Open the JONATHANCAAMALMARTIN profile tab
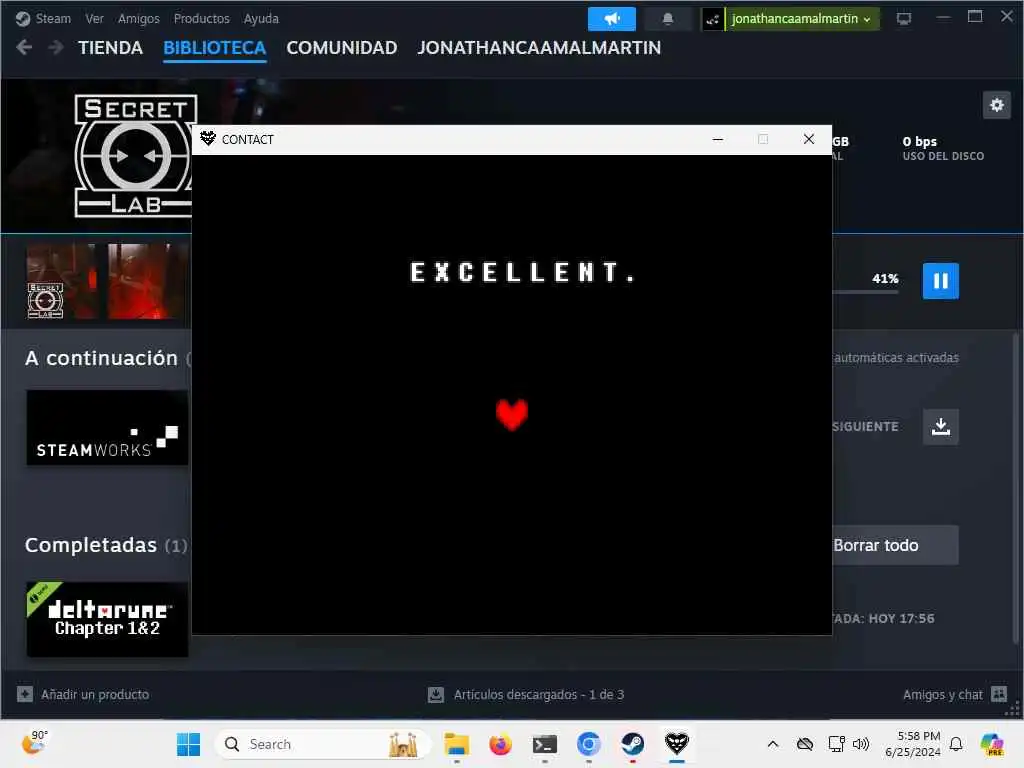The image size is (1024, 768). pyautogui.click(x=539, y=48)
